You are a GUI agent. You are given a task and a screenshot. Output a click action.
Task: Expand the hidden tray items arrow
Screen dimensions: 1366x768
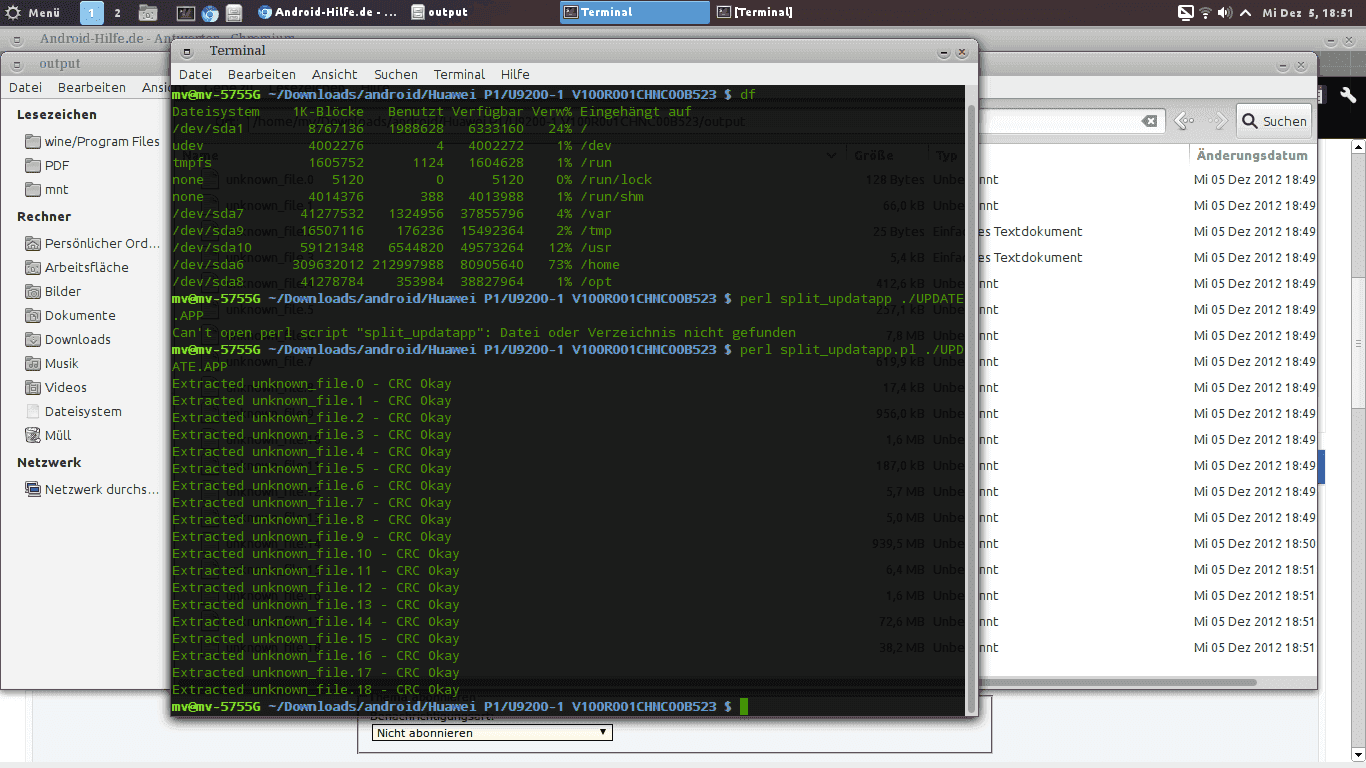point(1245,13)
